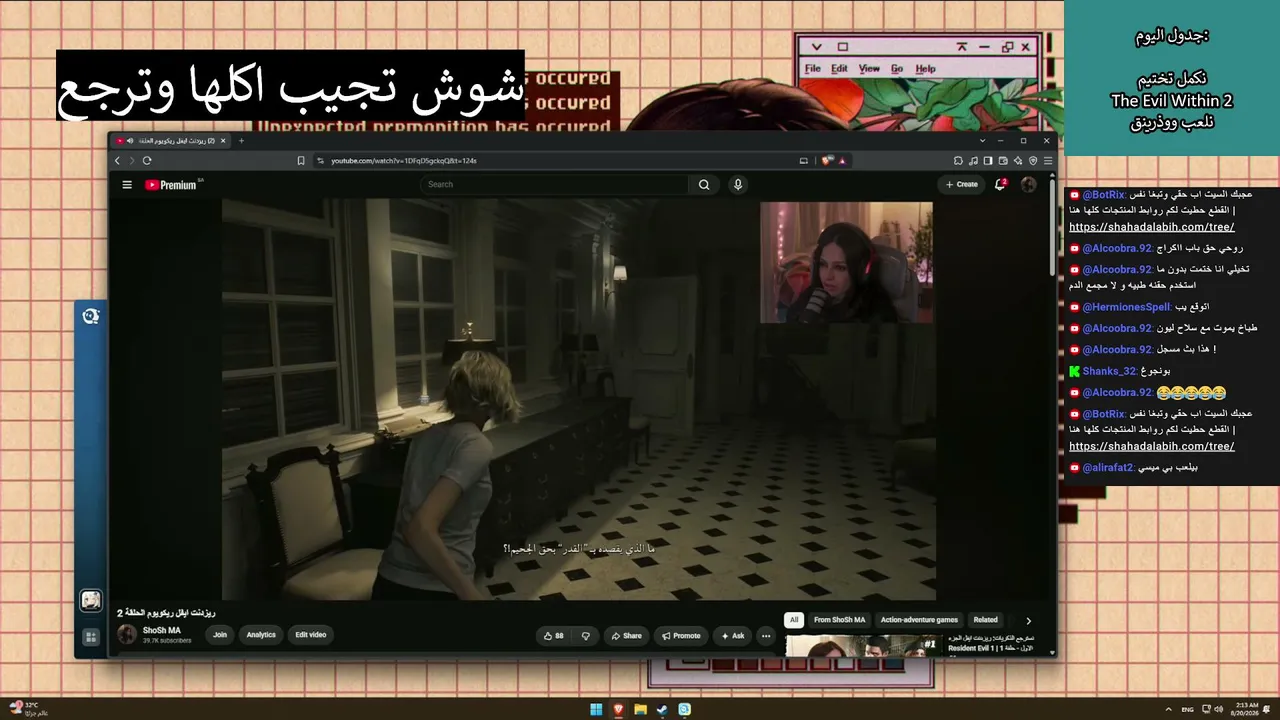The image size is (1280, 720).
Task: Open Brave from the taskbar
Action: tap(618, 710)
